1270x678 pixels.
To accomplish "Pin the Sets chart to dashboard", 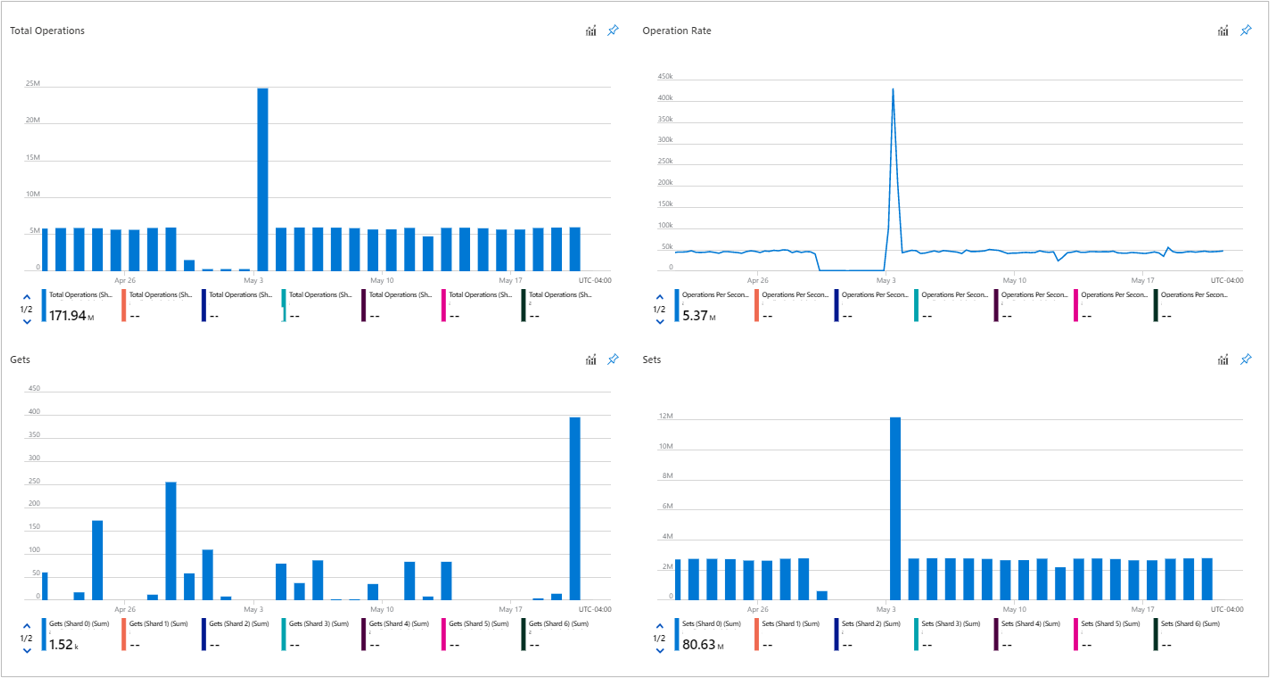I will (1246, 359).
